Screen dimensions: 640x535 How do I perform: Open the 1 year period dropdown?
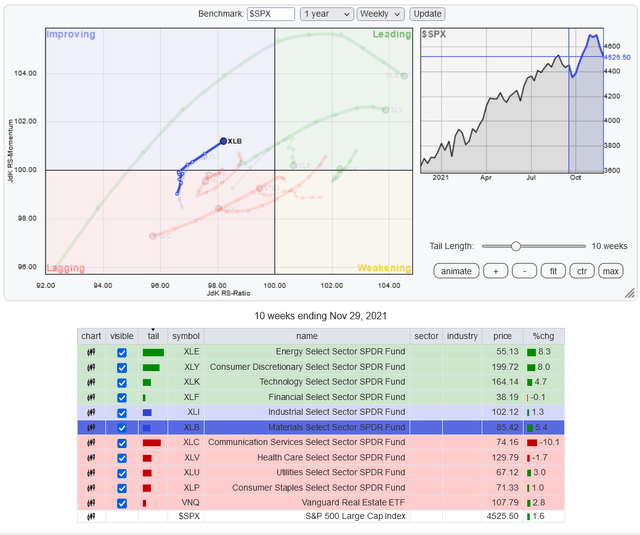(x=327, y=14)
